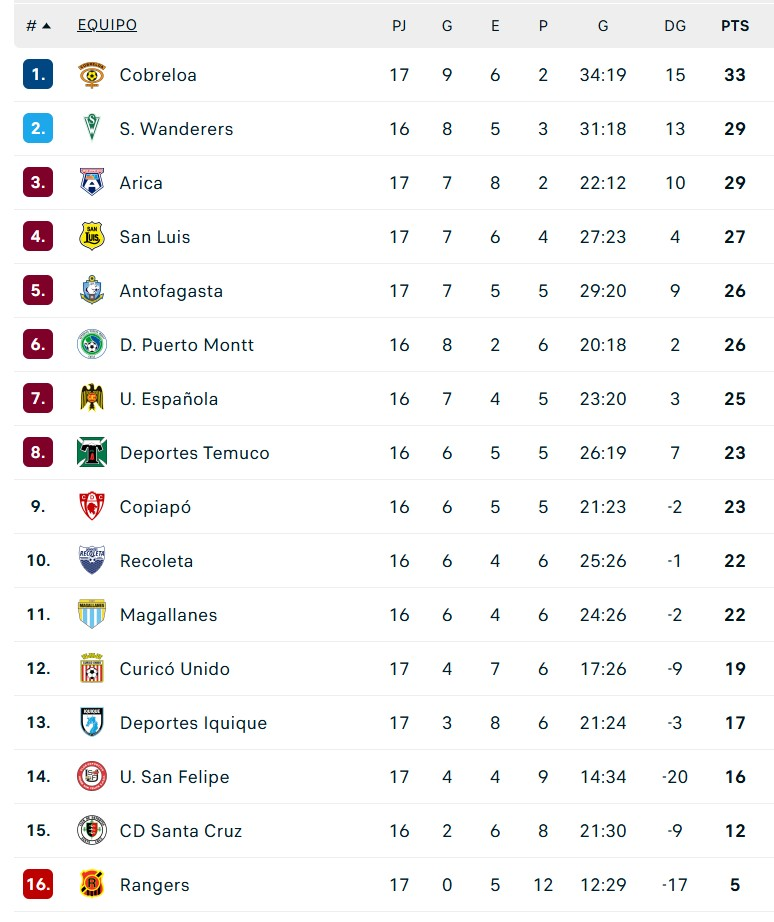Sort by the # position column arrow
The image size is (774, 922).
(46, 25)
